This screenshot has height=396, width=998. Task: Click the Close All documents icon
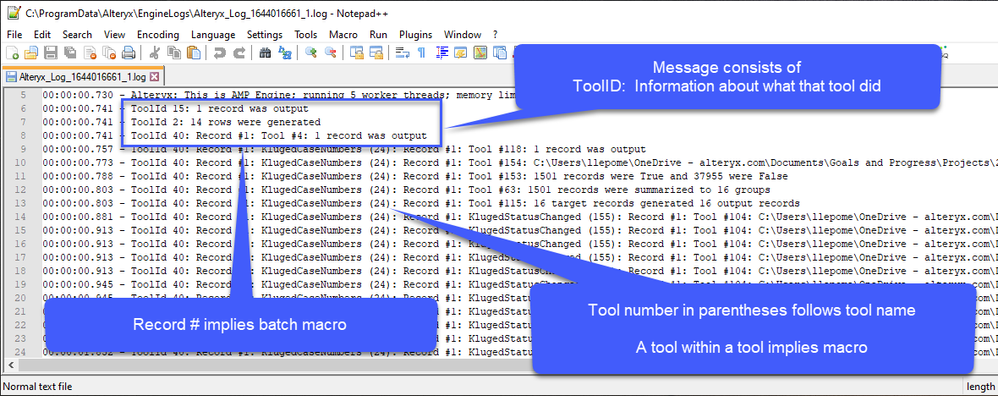click(x=109, y=53)
